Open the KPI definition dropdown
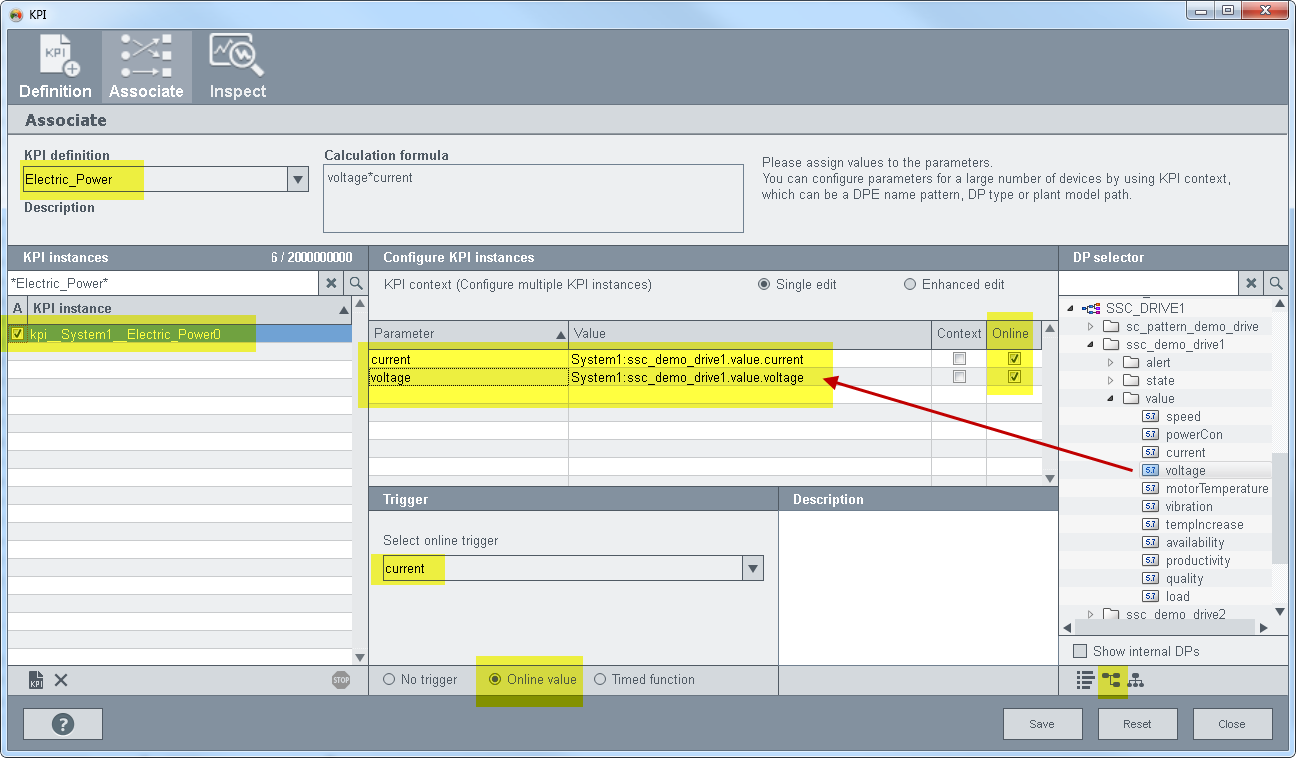Viewport: 1296px width, 758px height. point(297,180)
